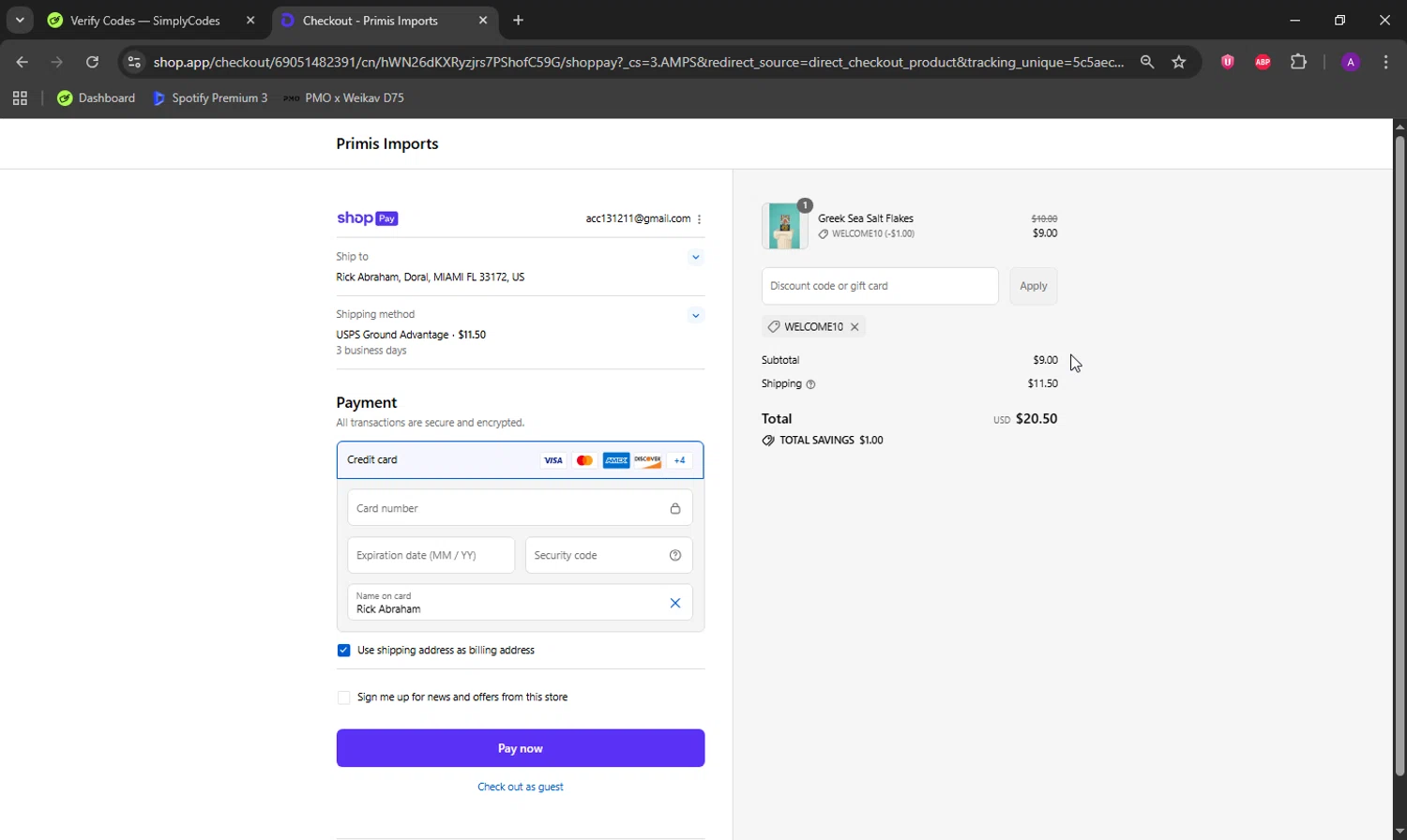Click the Rick Abraham shipping address text
The width and height of the screenshot is (1407, 840).
[x=431, y=277]
